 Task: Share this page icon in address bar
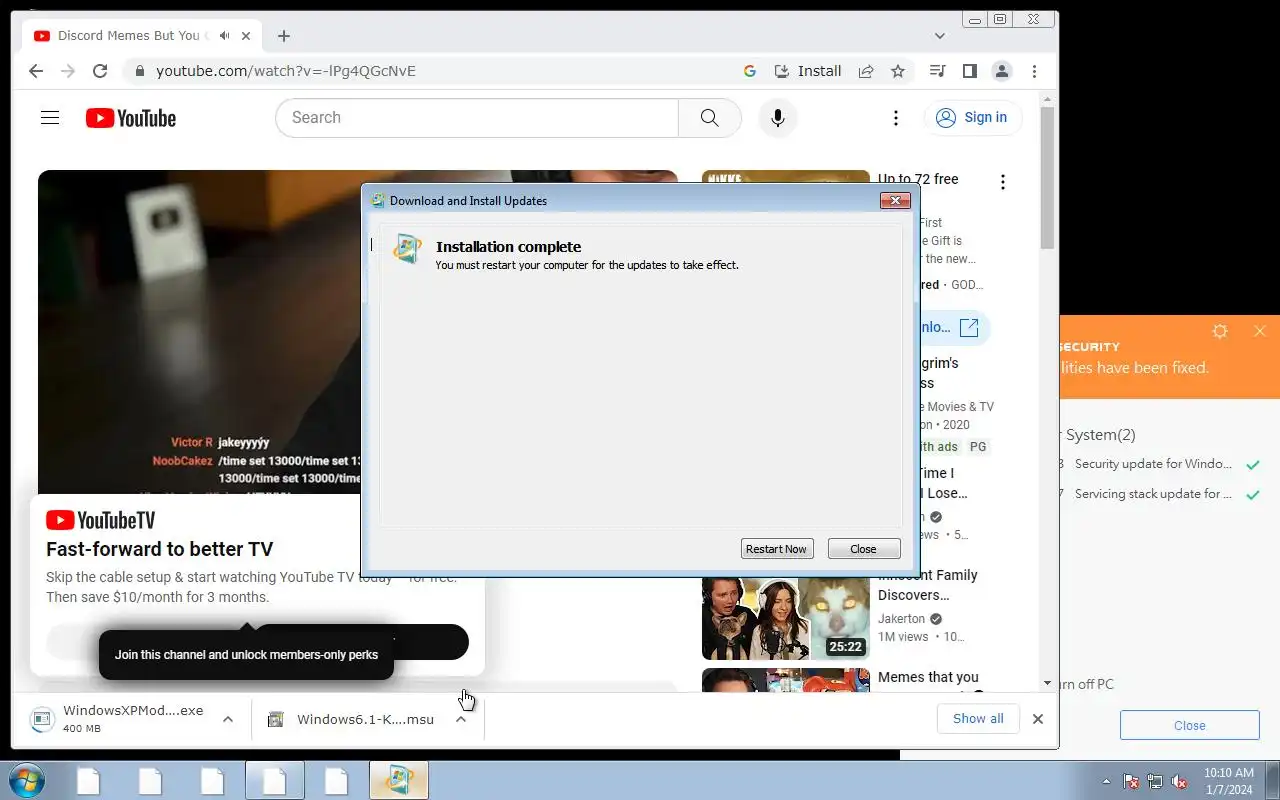[x=866, y=71]
